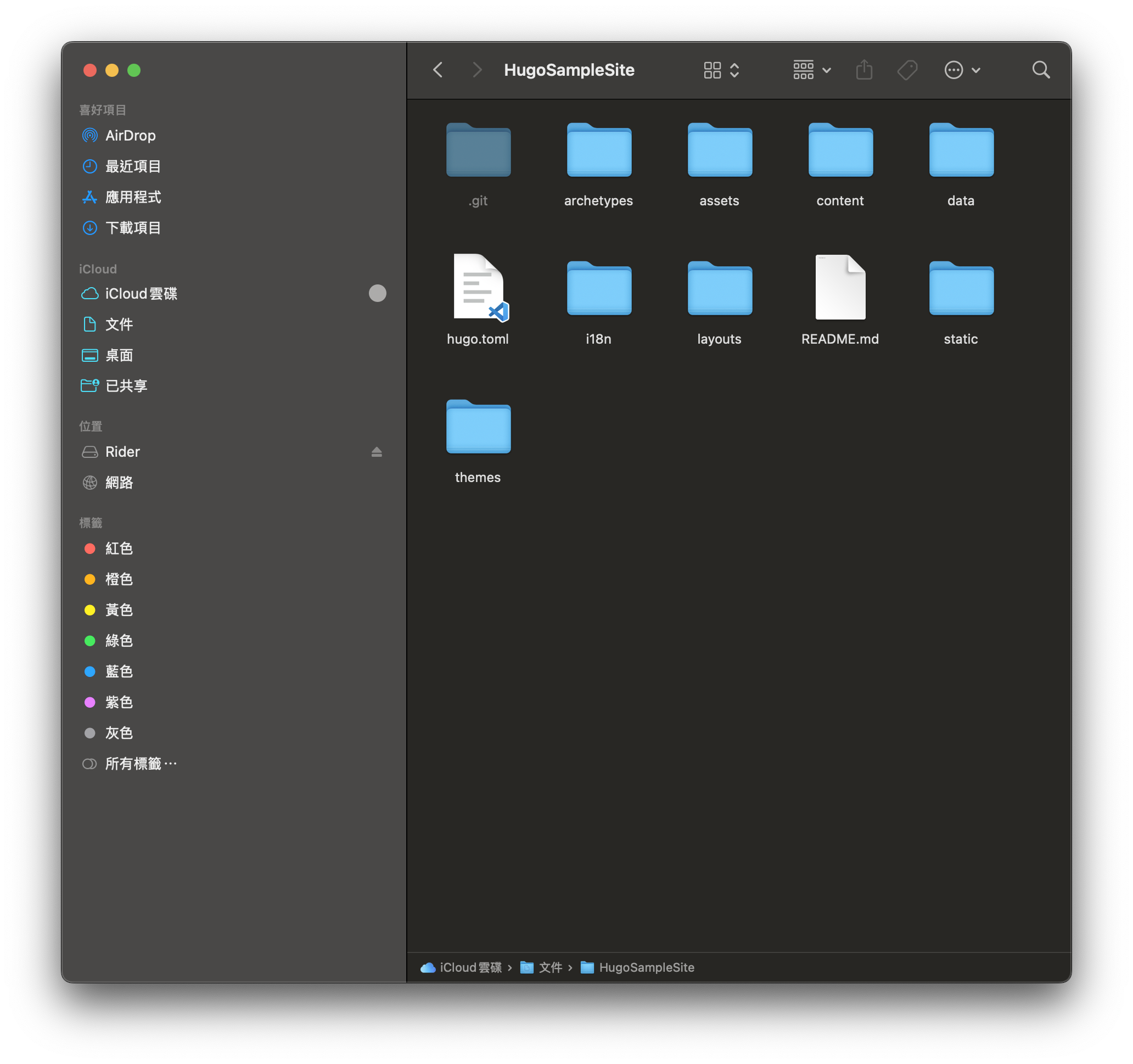
Task: Select the static folder icon
Action: [961, 289]
